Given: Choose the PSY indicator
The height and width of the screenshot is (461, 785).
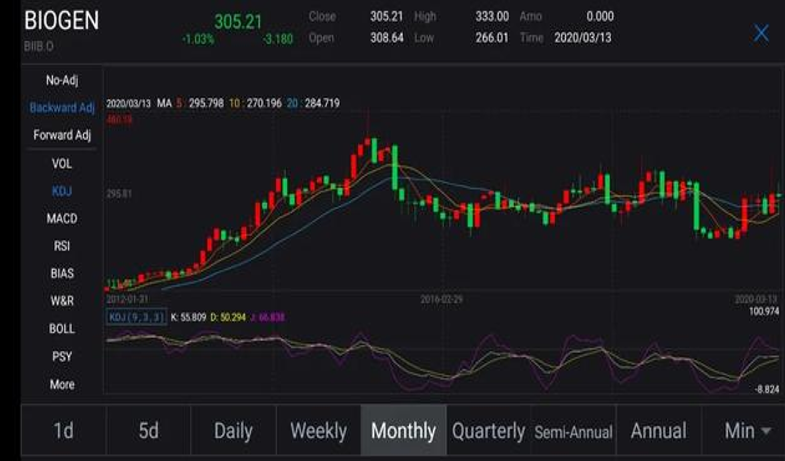Looking at the screenshot, I should point(62,356).
